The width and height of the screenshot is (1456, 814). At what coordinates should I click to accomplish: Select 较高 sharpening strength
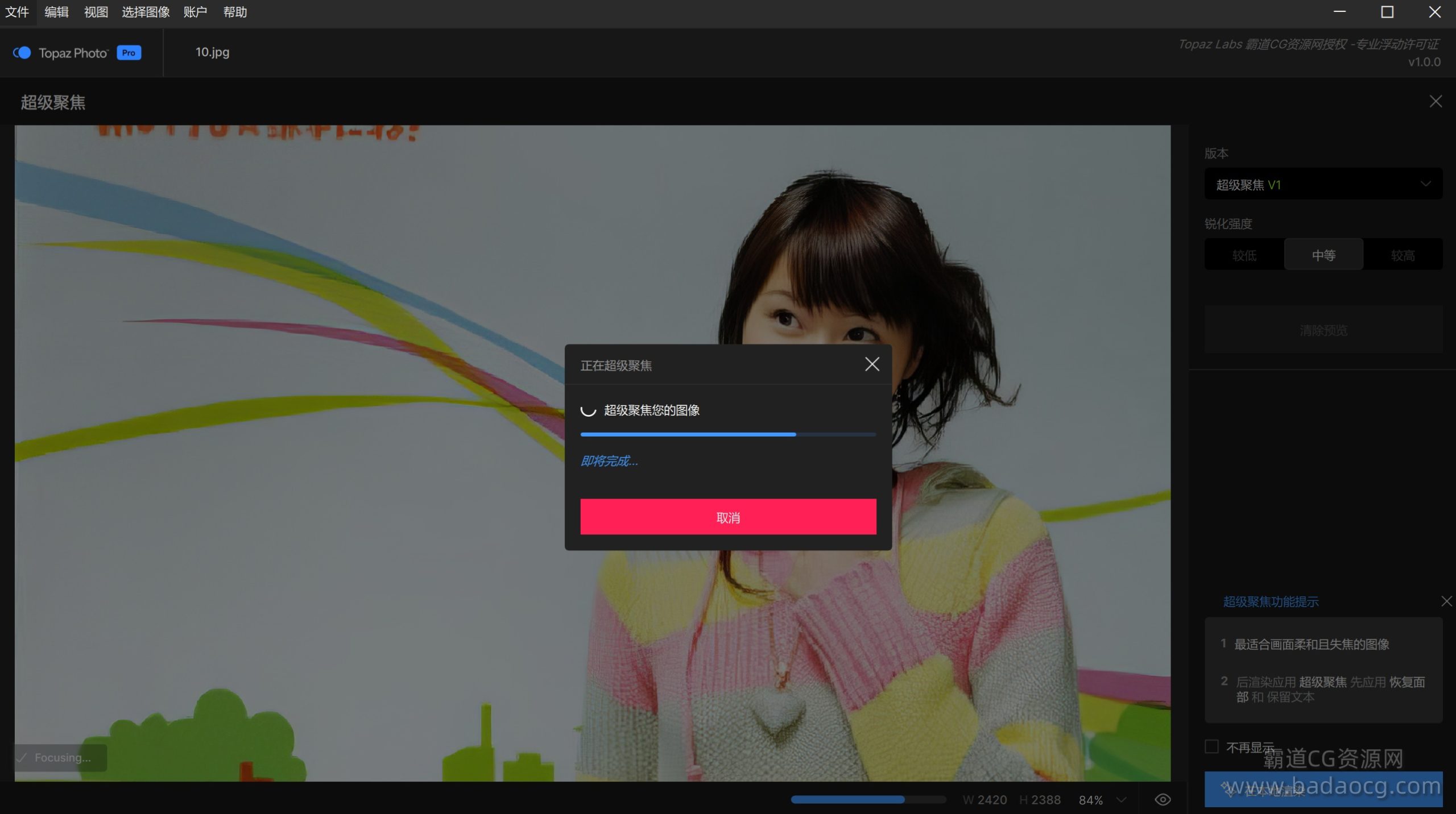[x=1403, y=255]
